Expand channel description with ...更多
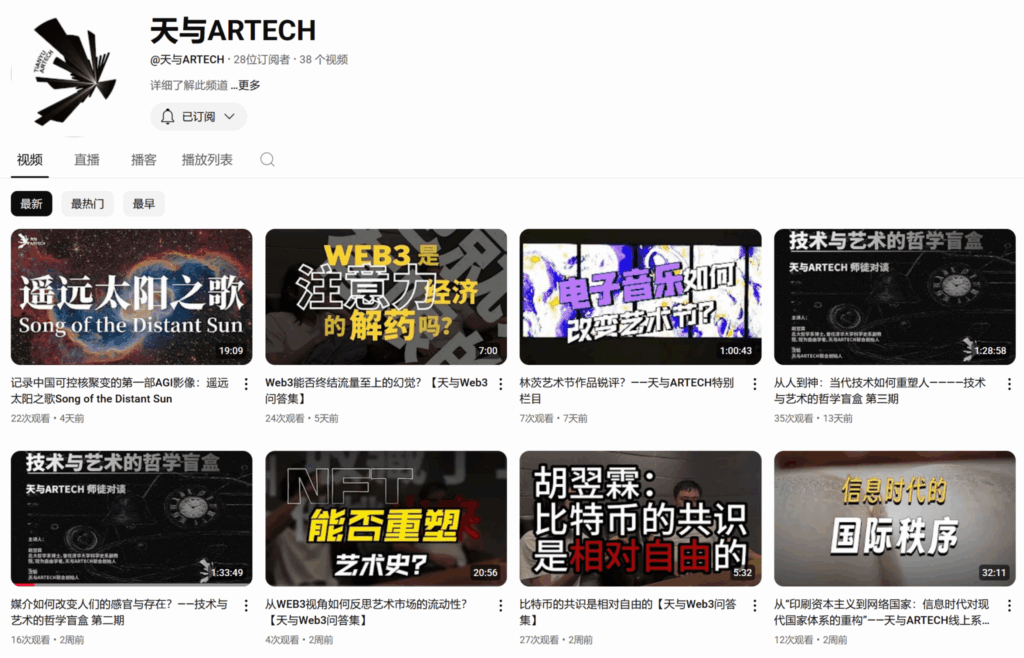Image resolution: width=1024 pixels, height=658 pixels. coord(246,85)
